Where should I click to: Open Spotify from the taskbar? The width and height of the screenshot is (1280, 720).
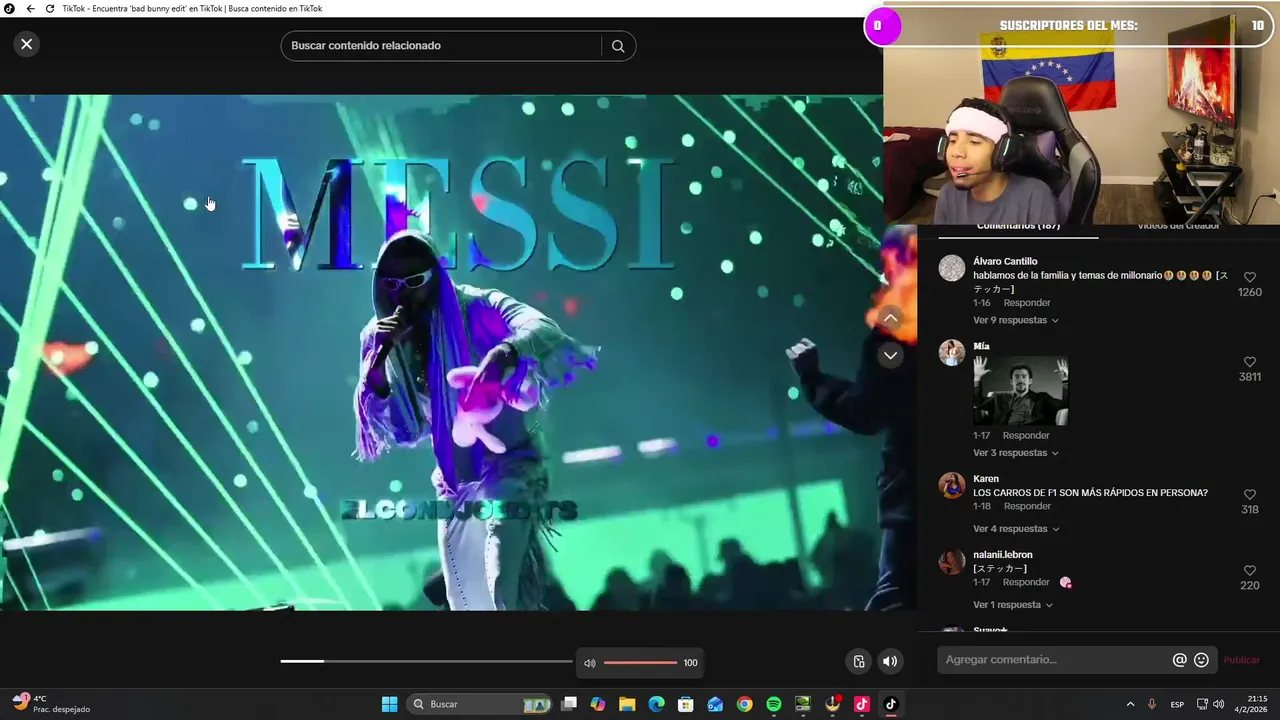[x=774, y=704]
